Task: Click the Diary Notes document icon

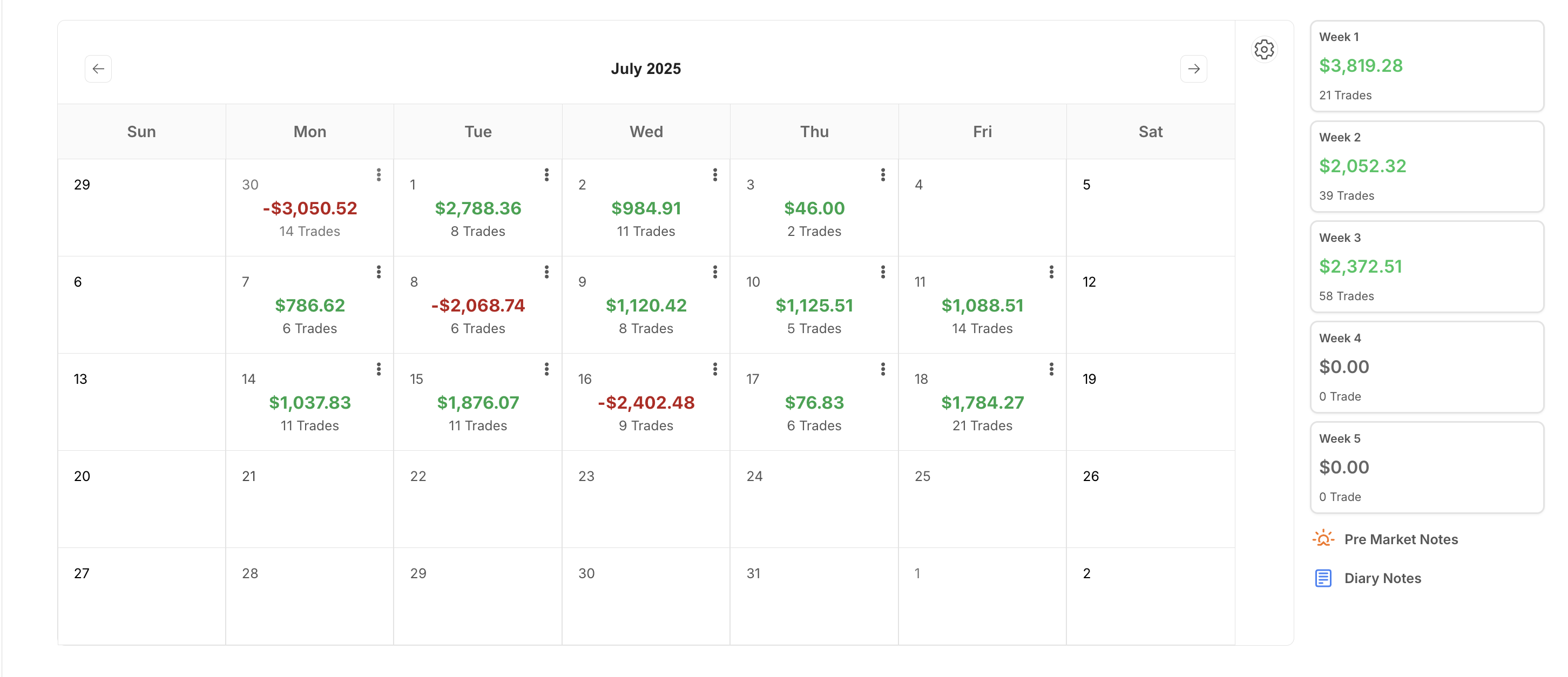Action: coord(1323,578)
